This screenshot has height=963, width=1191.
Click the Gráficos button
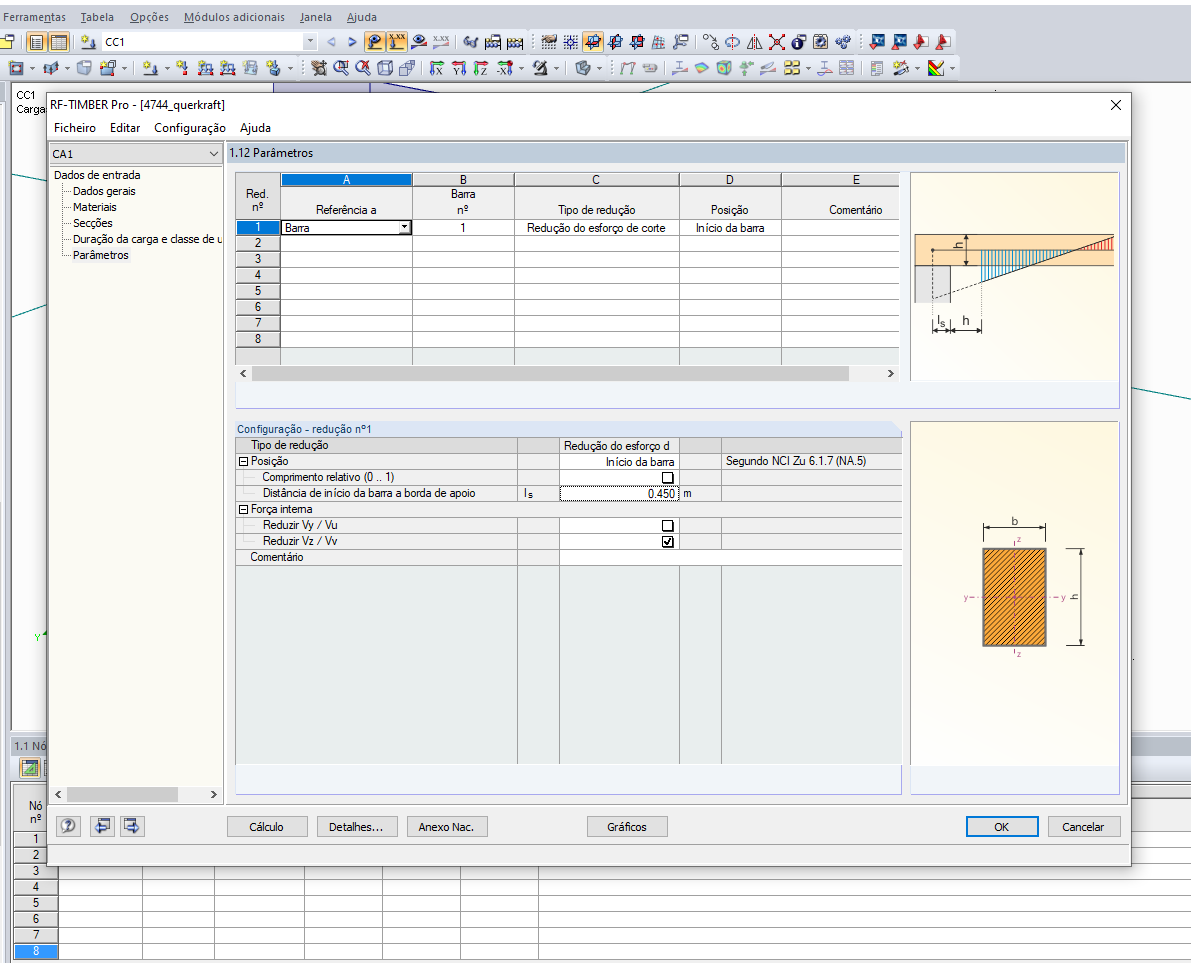tap(627, 826)
